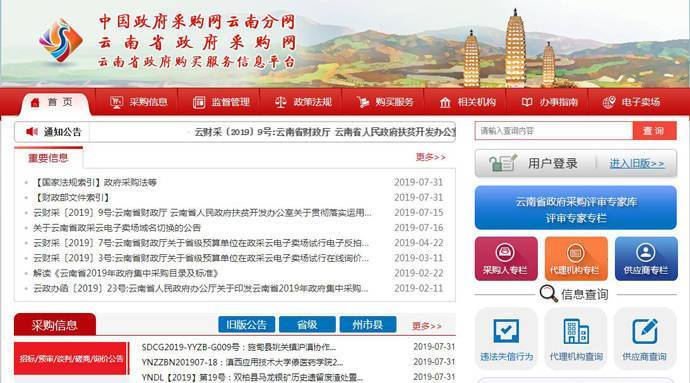Click the monitor icon beside 采购信息
690x383 pixels.
coord(116,103)
